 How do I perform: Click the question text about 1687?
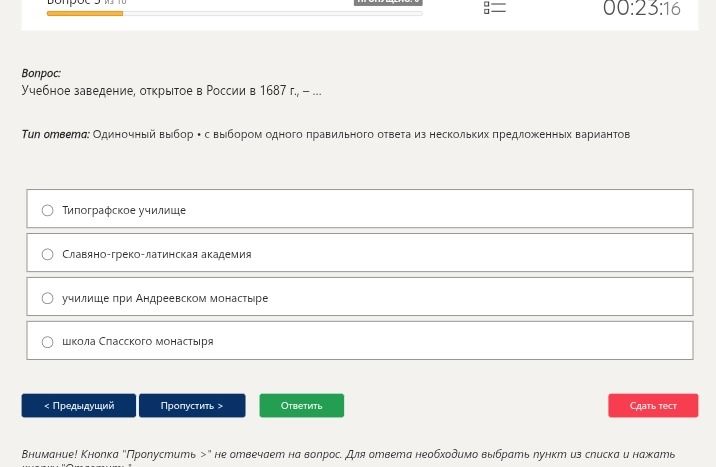(172, 90)
